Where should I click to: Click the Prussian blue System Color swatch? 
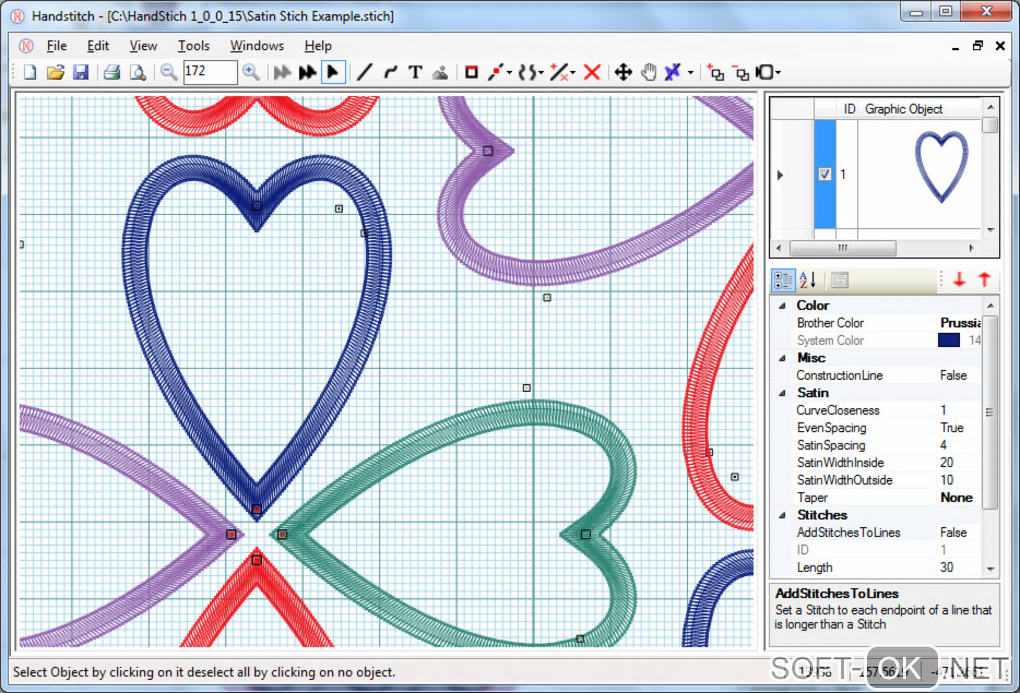(949, 340)
